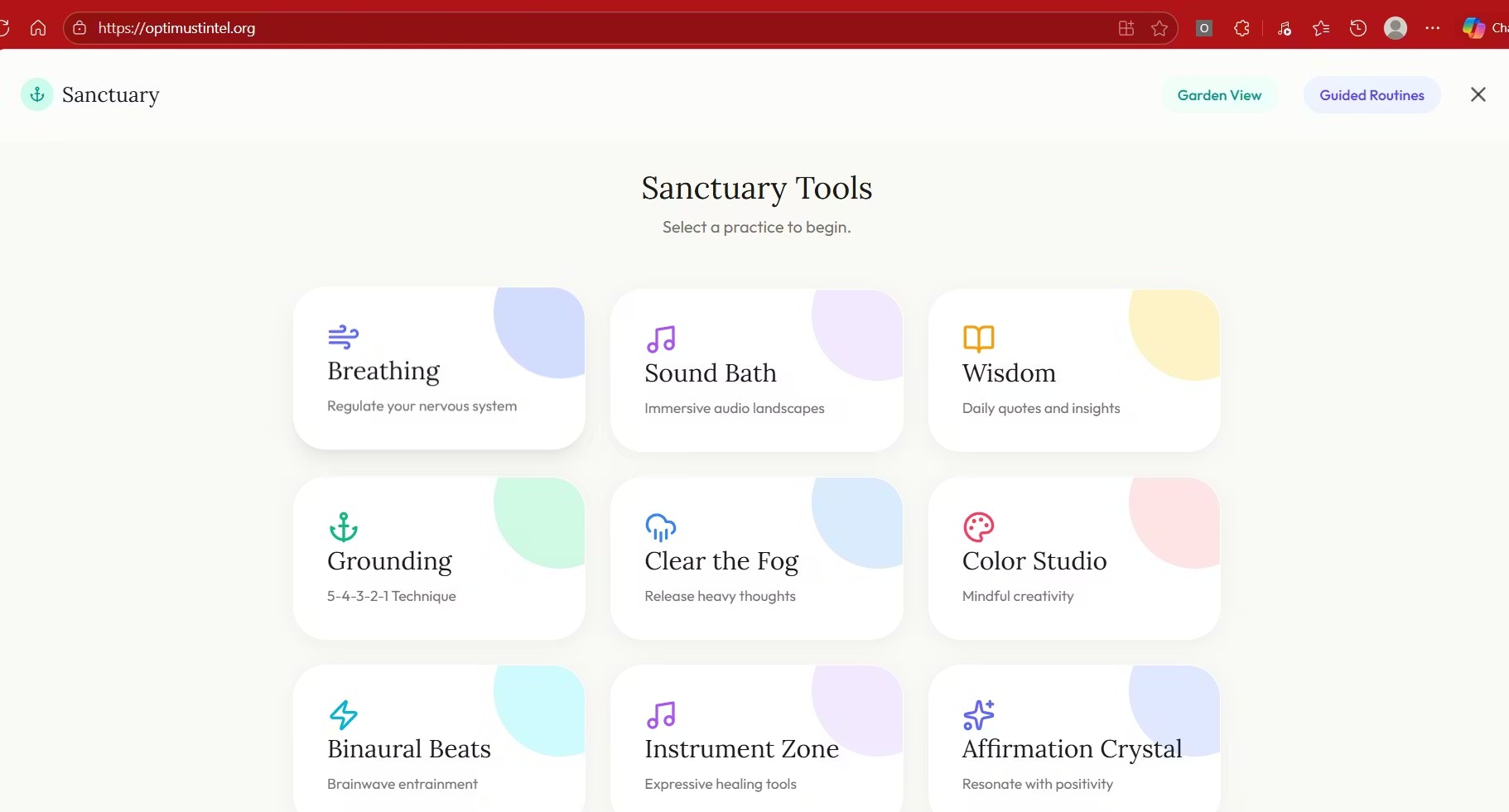
Task: Open the browser Extensions puzzle piece icon
Action: pyautogui.click(x=1241, y=27)
